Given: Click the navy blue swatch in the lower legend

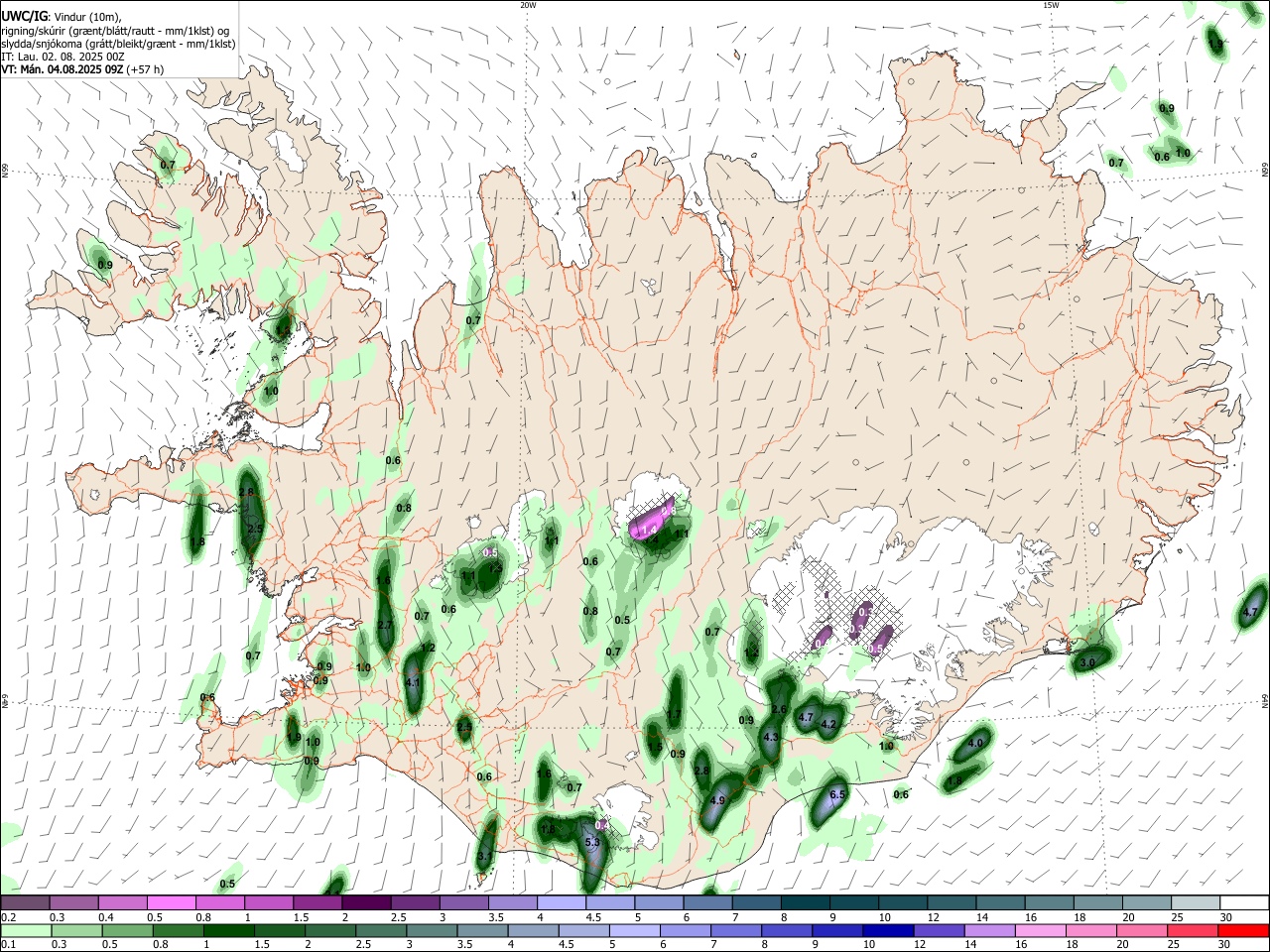Looking at the screenshot, I should 886,930.
